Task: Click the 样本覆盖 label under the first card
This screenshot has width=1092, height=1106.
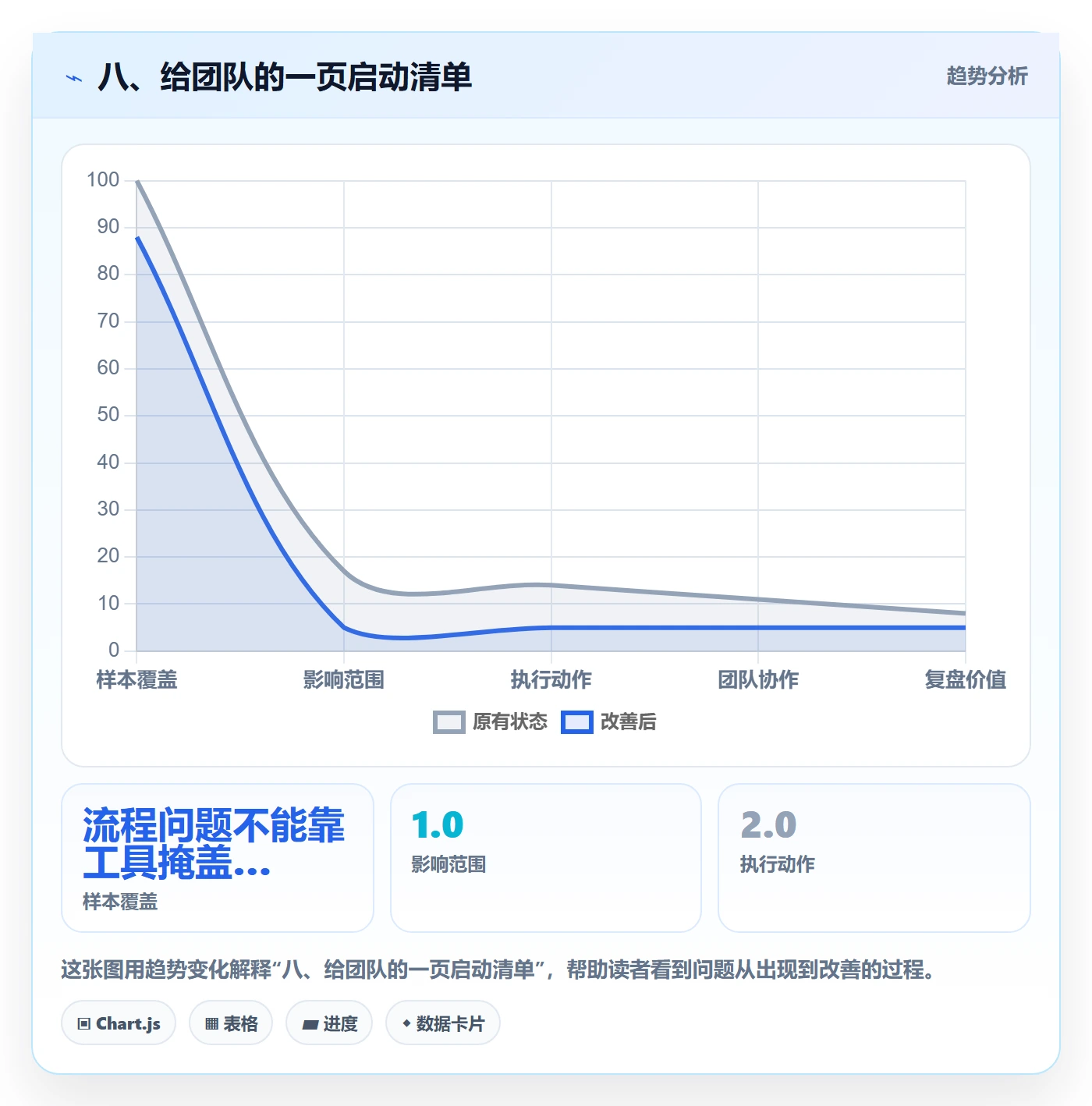Action: pos(120,902)
